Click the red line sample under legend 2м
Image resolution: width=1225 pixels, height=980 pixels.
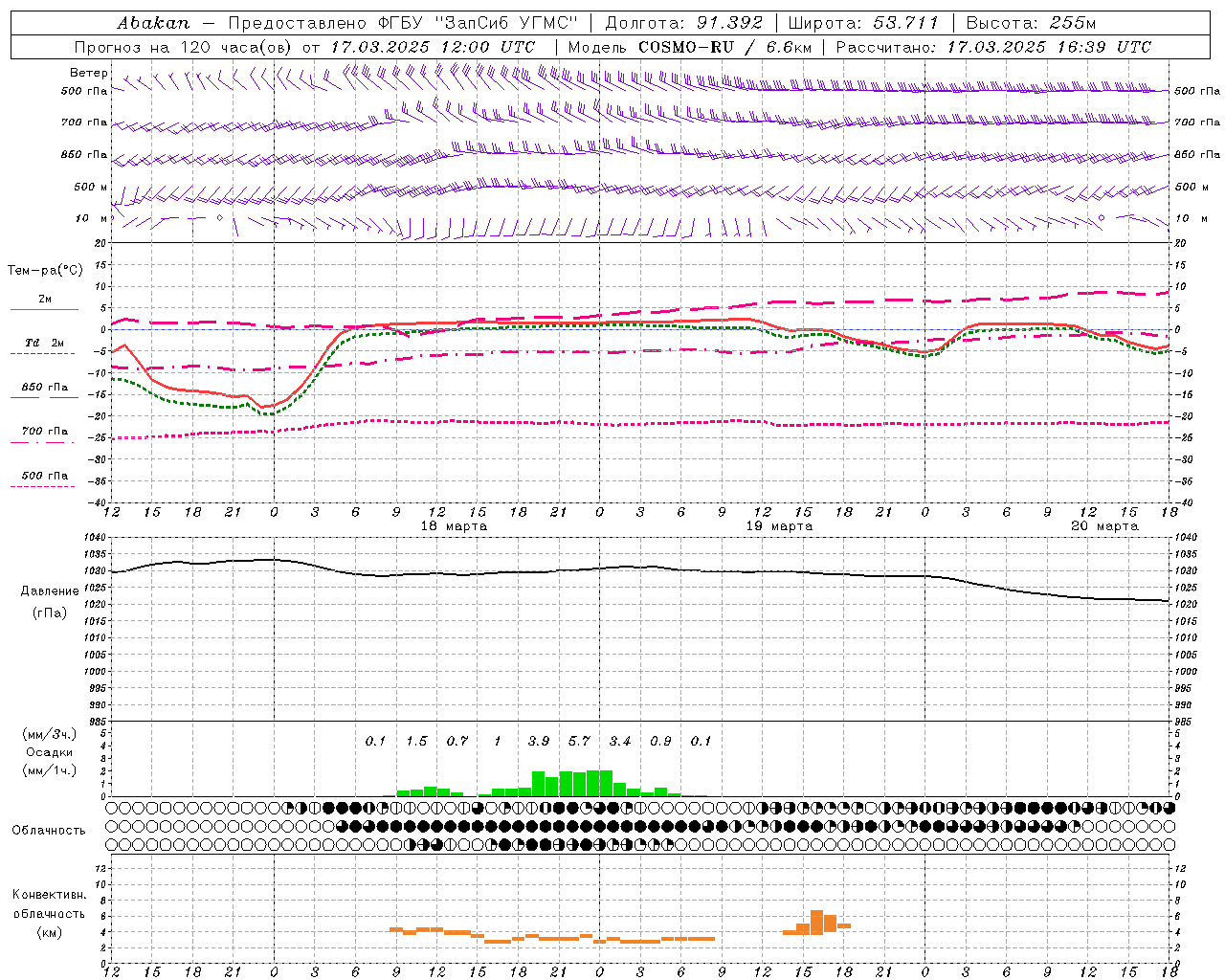pyautogui.click(x=44, y=309)
